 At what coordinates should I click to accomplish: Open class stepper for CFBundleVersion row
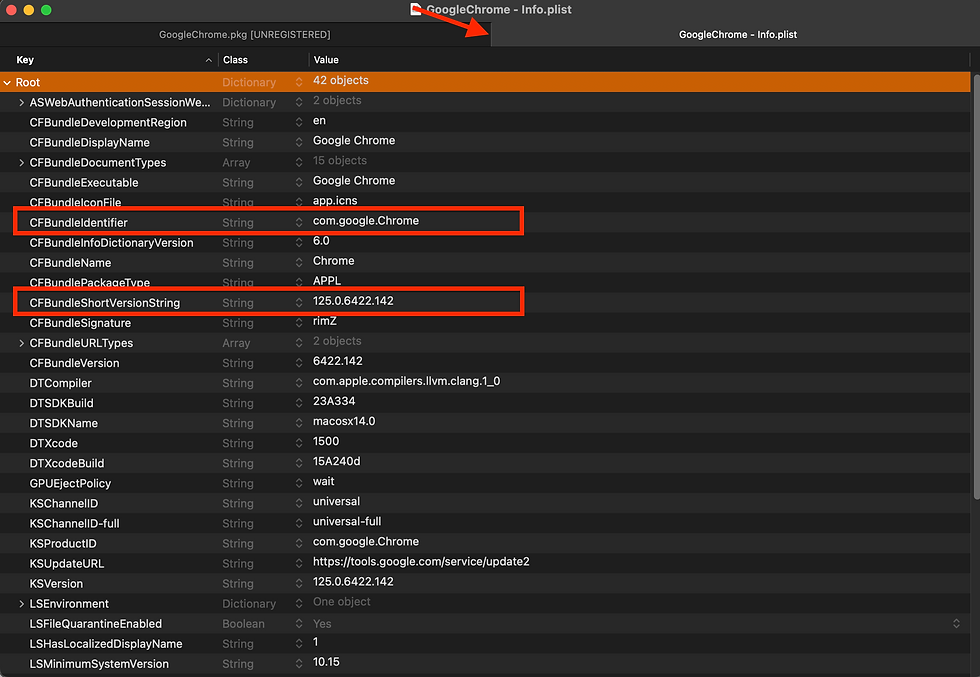[299, 363]
